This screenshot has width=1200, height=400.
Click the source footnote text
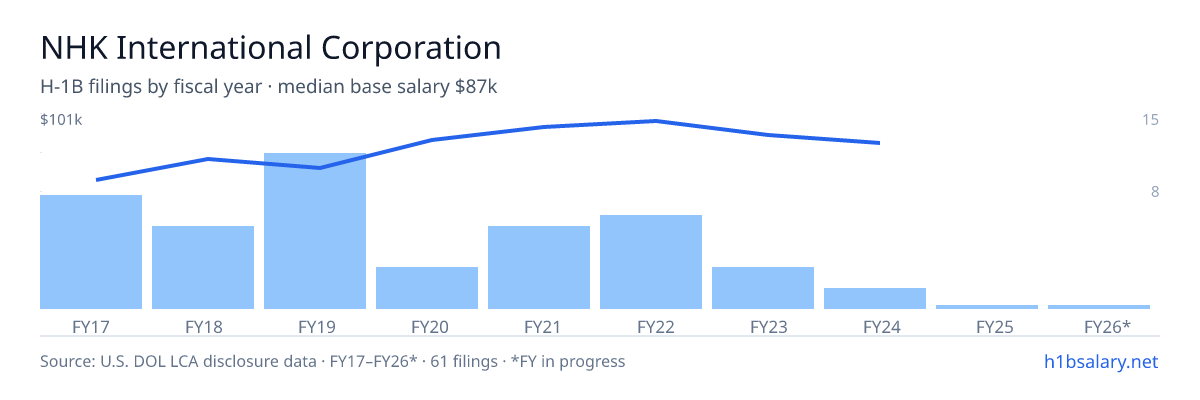pos(332,361)
